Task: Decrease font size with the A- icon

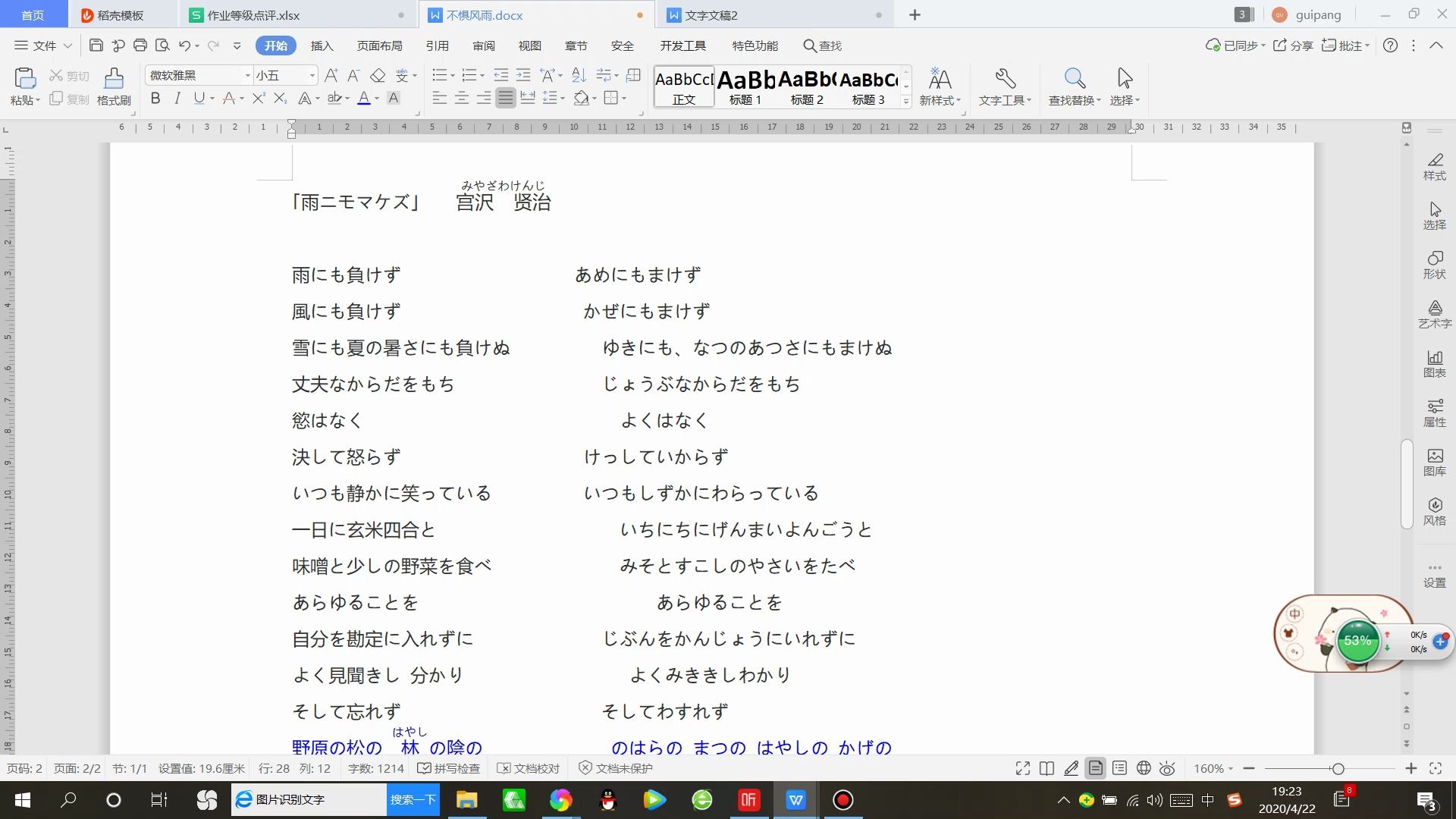Action: [x=353, y=75]
